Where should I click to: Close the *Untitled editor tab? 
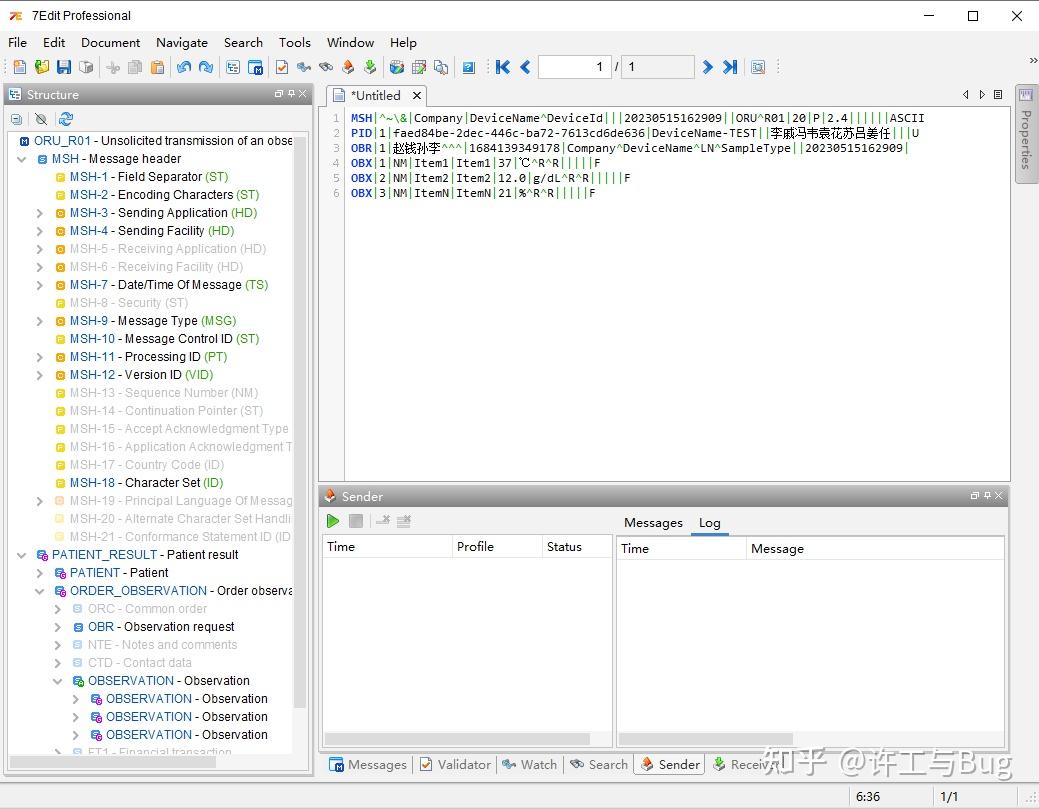tap(416, 96)
